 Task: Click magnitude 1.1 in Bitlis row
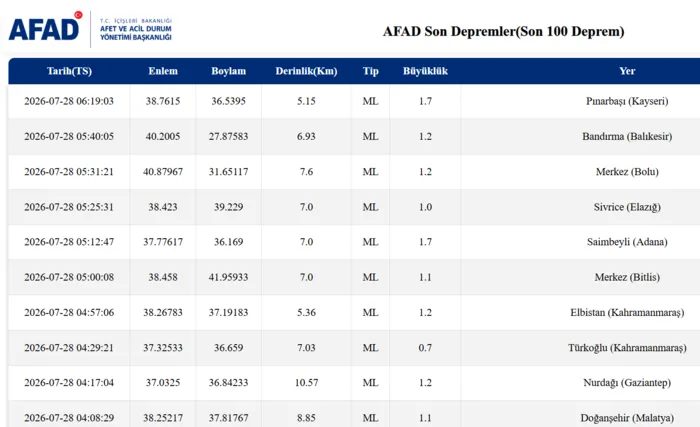pyautogui.click(x=425, y=277)
